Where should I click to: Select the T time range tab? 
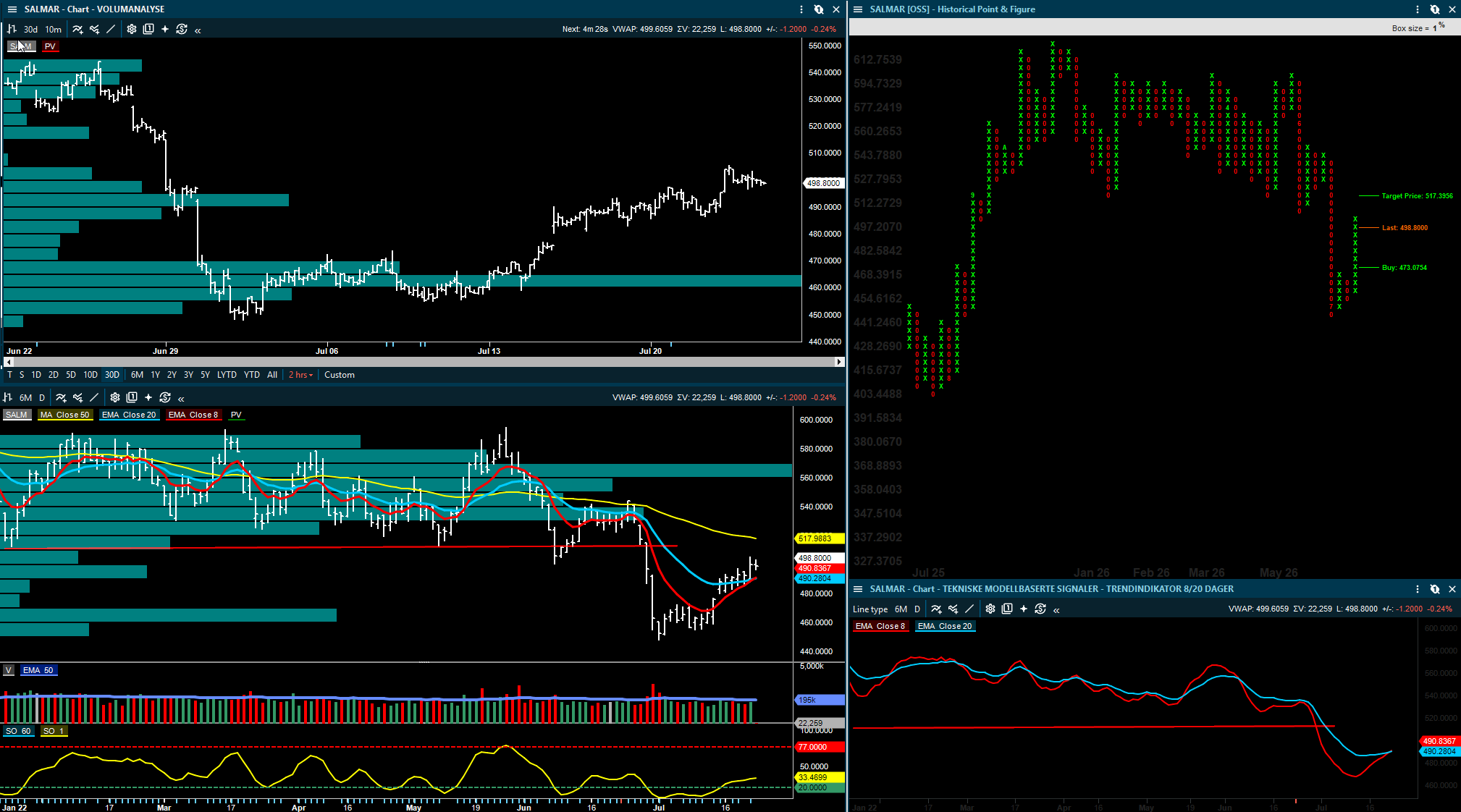point(9,375)
